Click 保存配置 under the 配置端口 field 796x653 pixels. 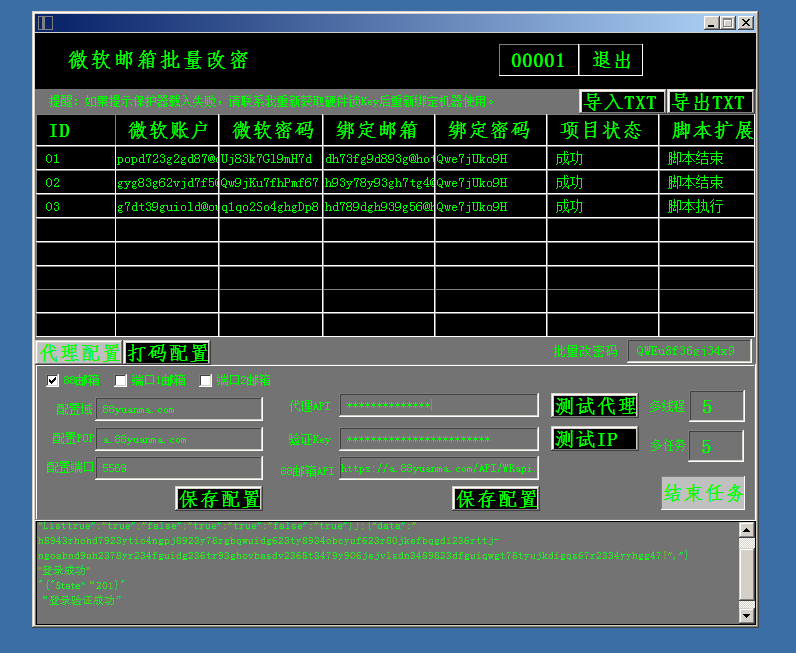click(219, 499)
